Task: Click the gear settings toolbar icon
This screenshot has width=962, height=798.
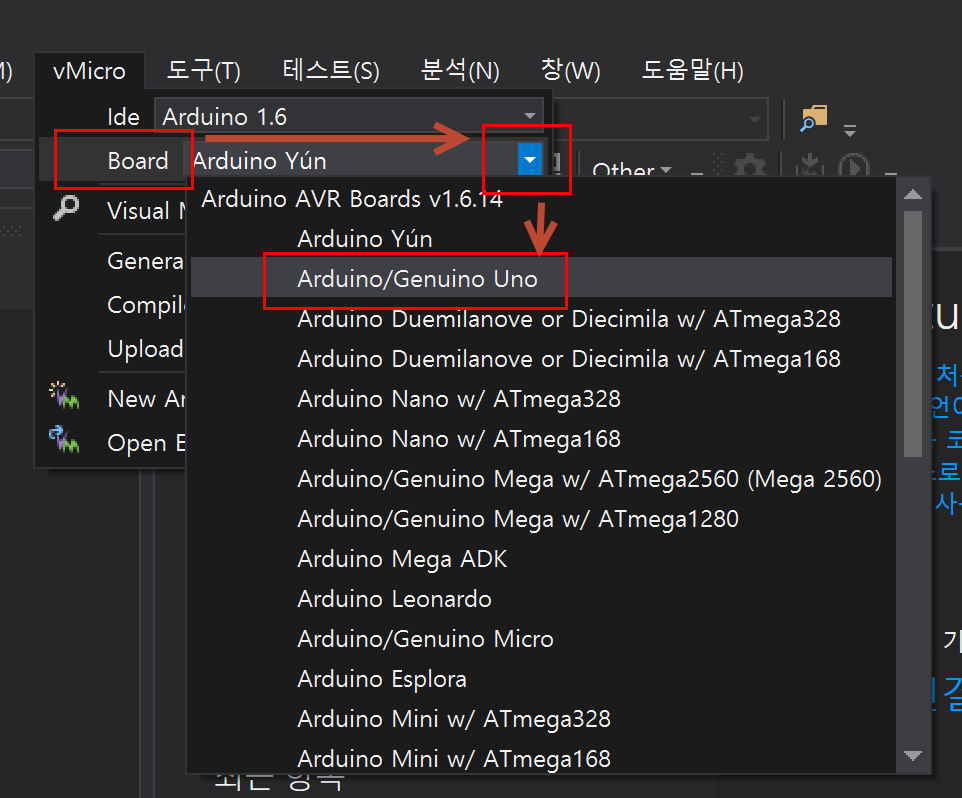Action: (749, 166)
